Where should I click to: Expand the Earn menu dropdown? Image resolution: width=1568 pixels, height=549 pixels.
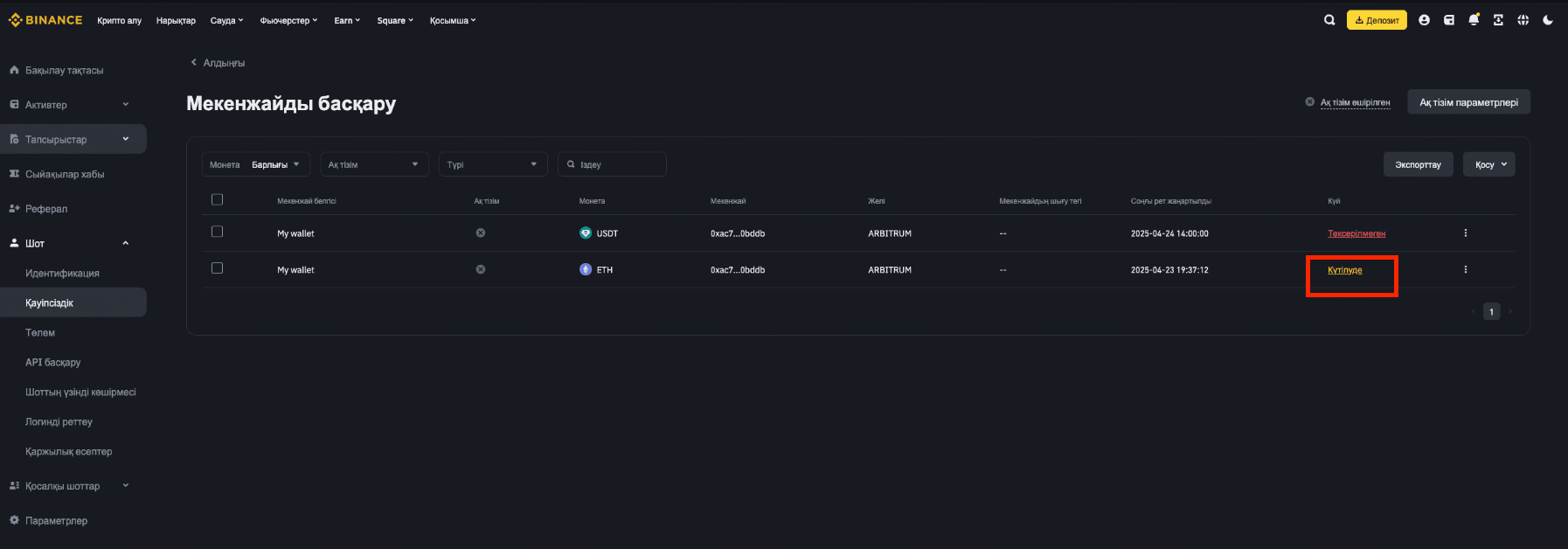347,20
